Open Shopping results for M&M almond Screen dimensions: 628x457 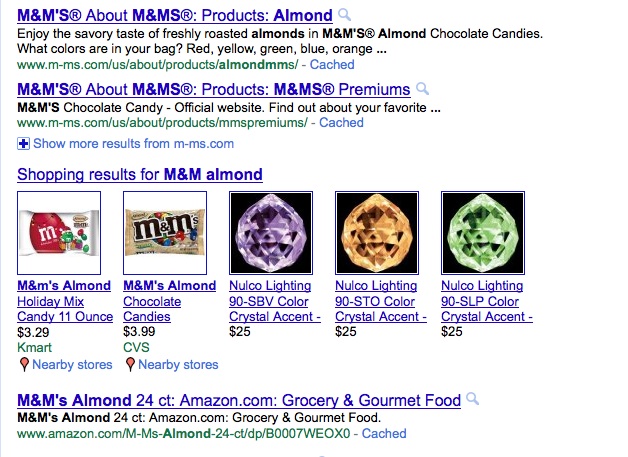140,175
